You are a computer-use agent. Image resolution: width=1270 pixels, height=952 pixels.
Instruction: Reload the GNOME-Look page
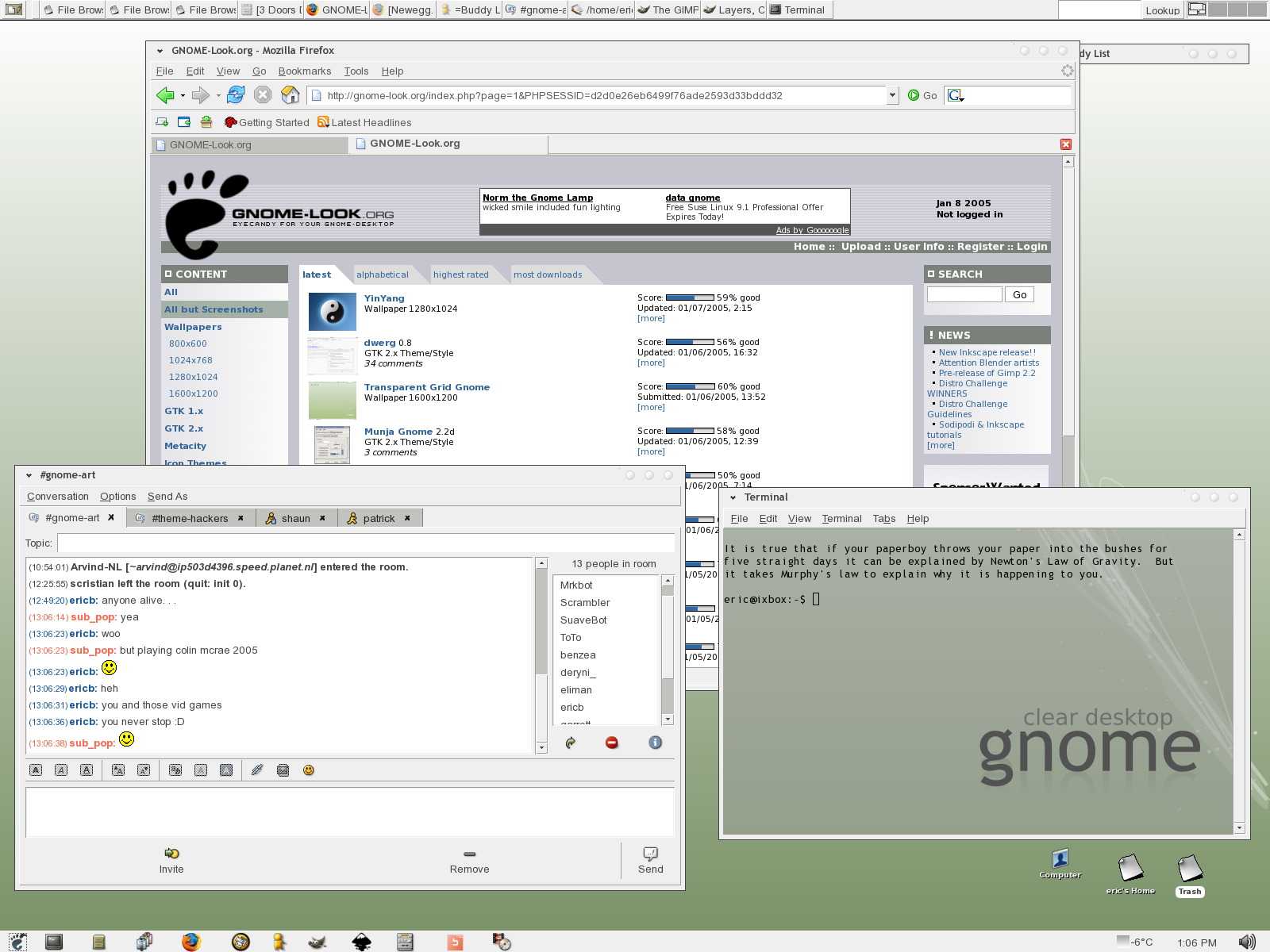236,95
